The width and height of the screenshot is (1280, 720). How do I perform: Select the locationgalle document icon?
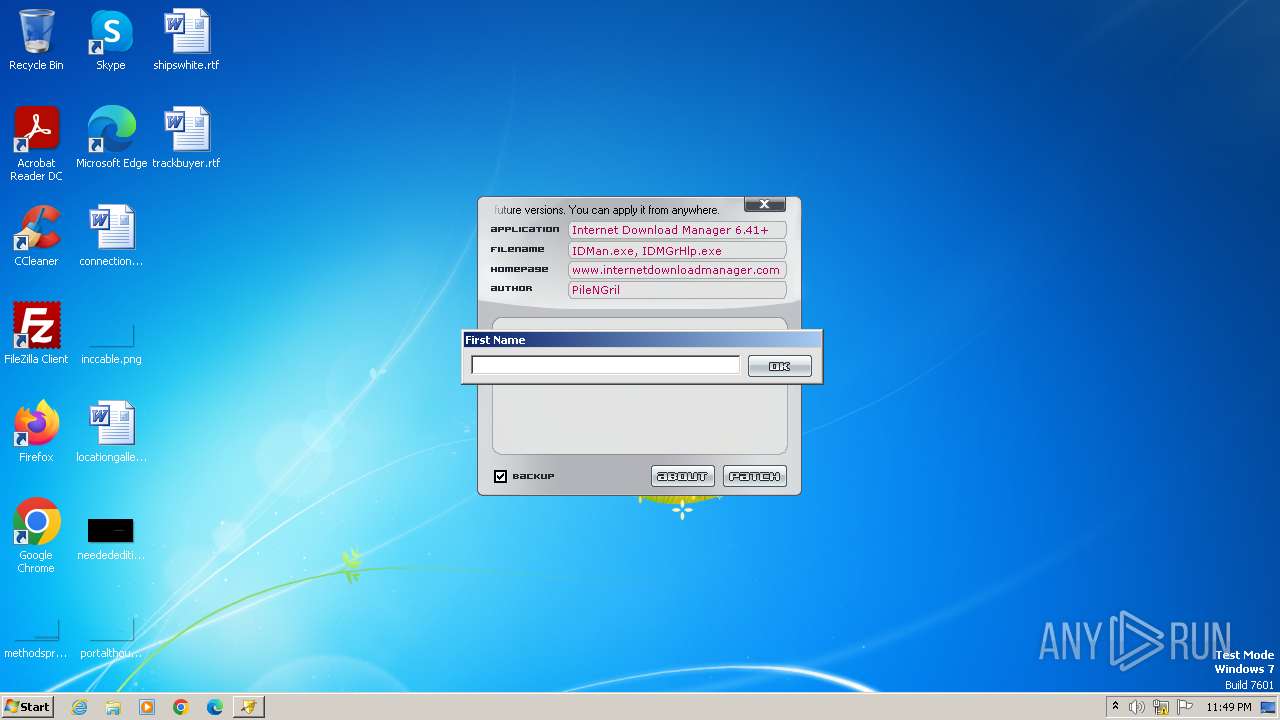tap(111, 432)
